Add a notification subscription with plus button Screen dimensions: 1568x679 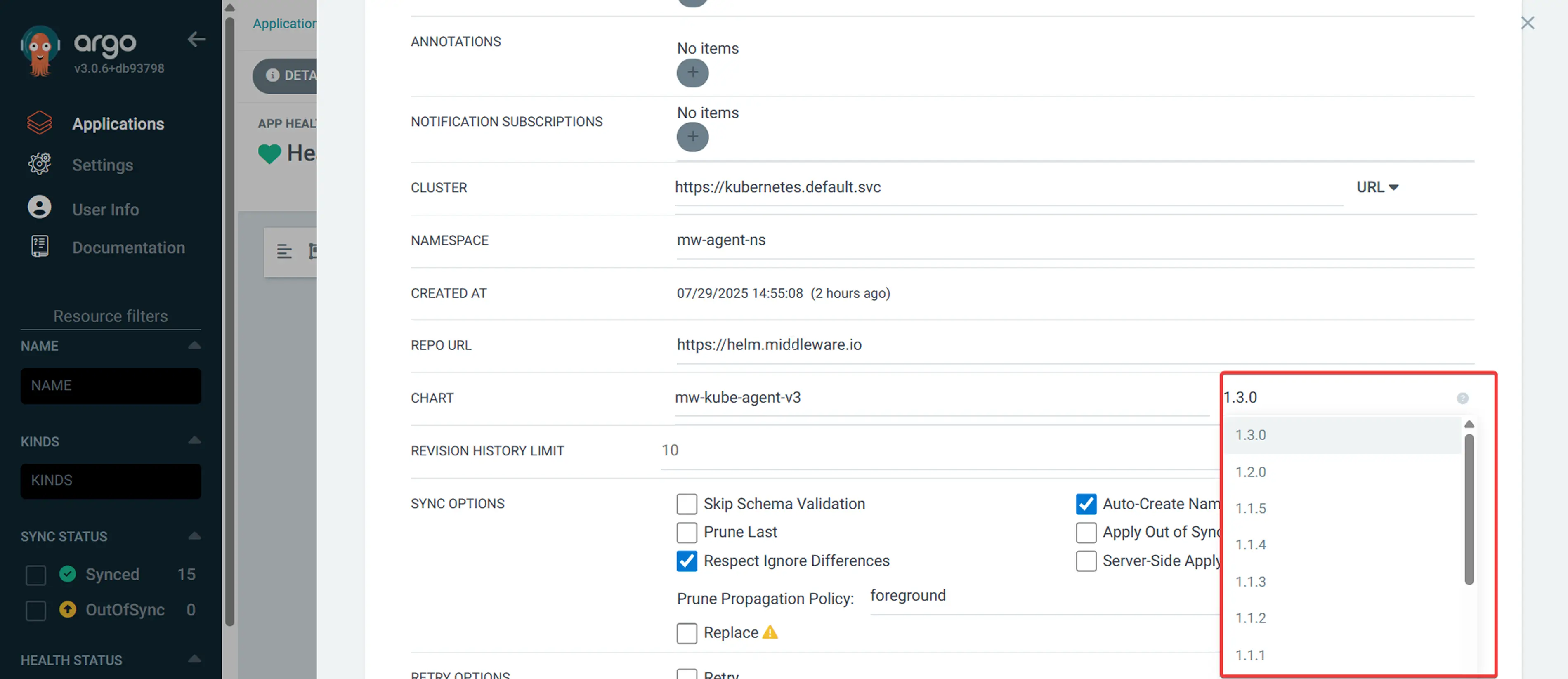(692, 137)
